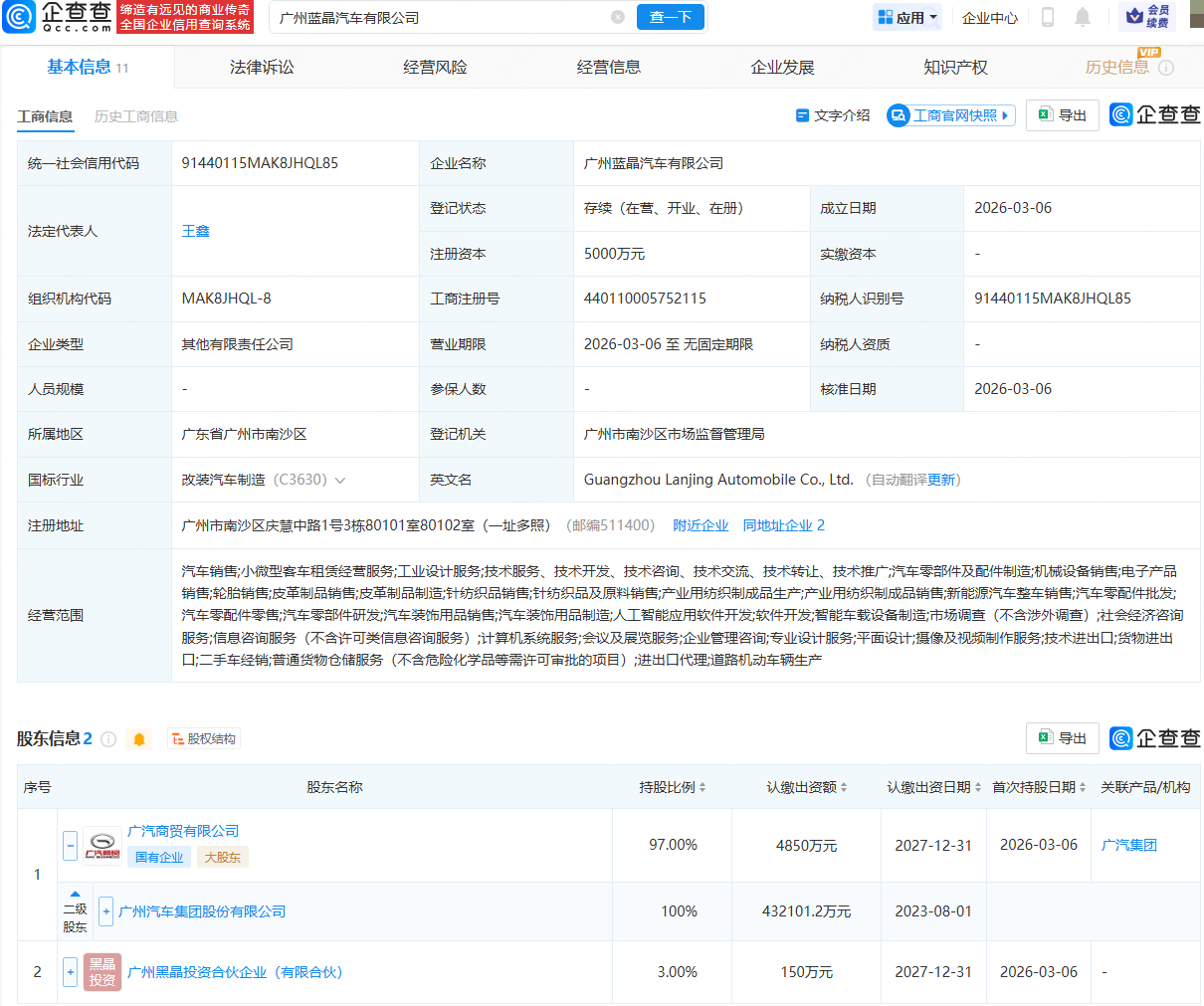Collapse the 广汽商贸有限公司 shareholder row
The image size is (1204, 1006).
(70, 846)
